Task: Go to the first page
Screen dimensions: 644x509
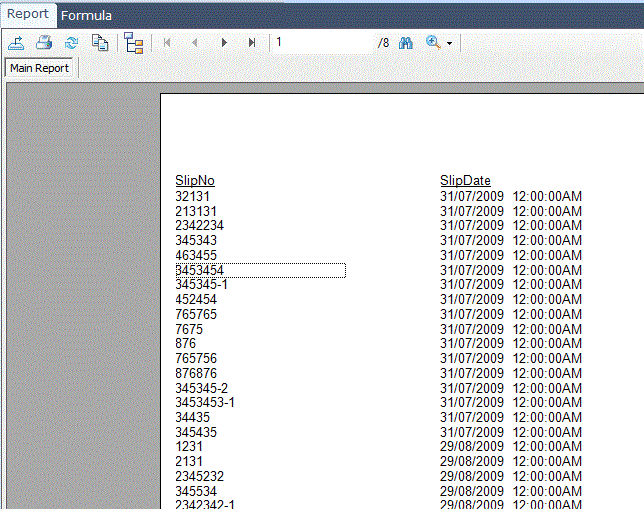Action: (167, 43)
